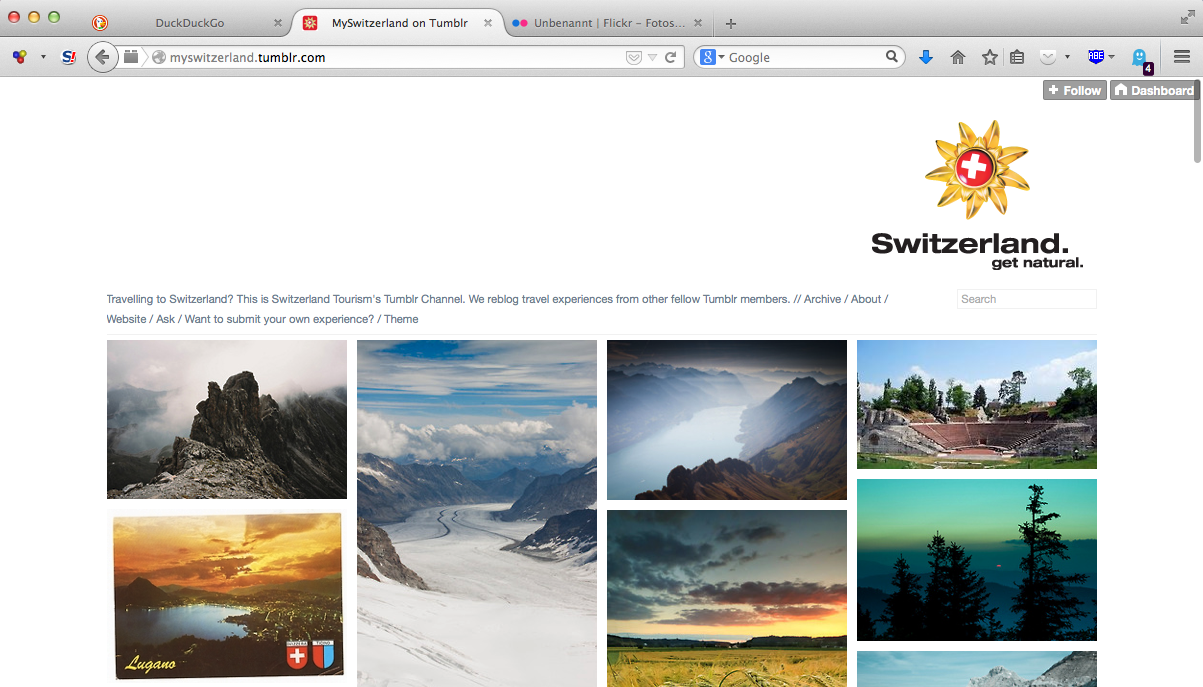Click the blog Search input field
This screenshot has height=687, width=1203.
tap(1026, 299)
